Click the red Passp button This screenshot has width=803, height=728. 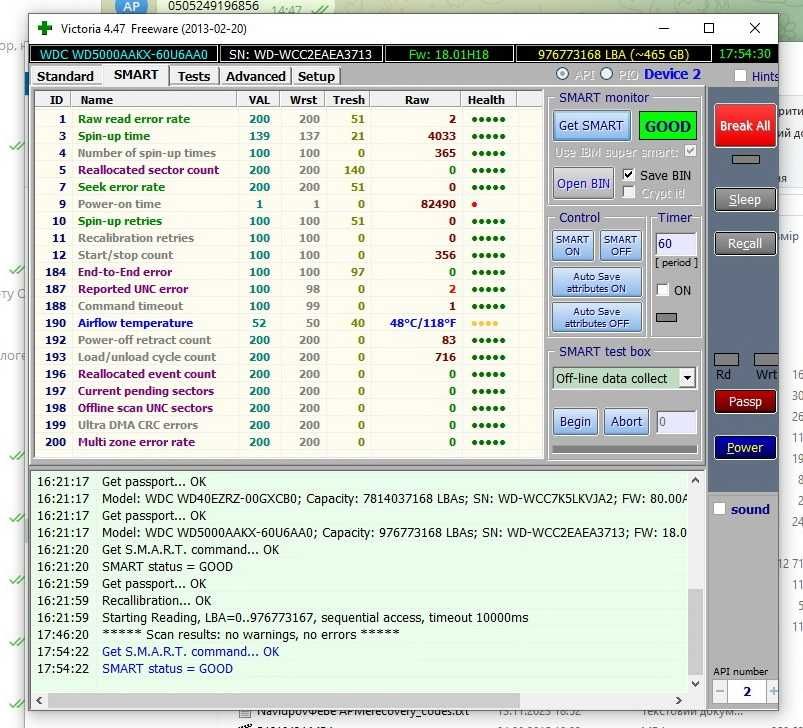tap(745, 402)
